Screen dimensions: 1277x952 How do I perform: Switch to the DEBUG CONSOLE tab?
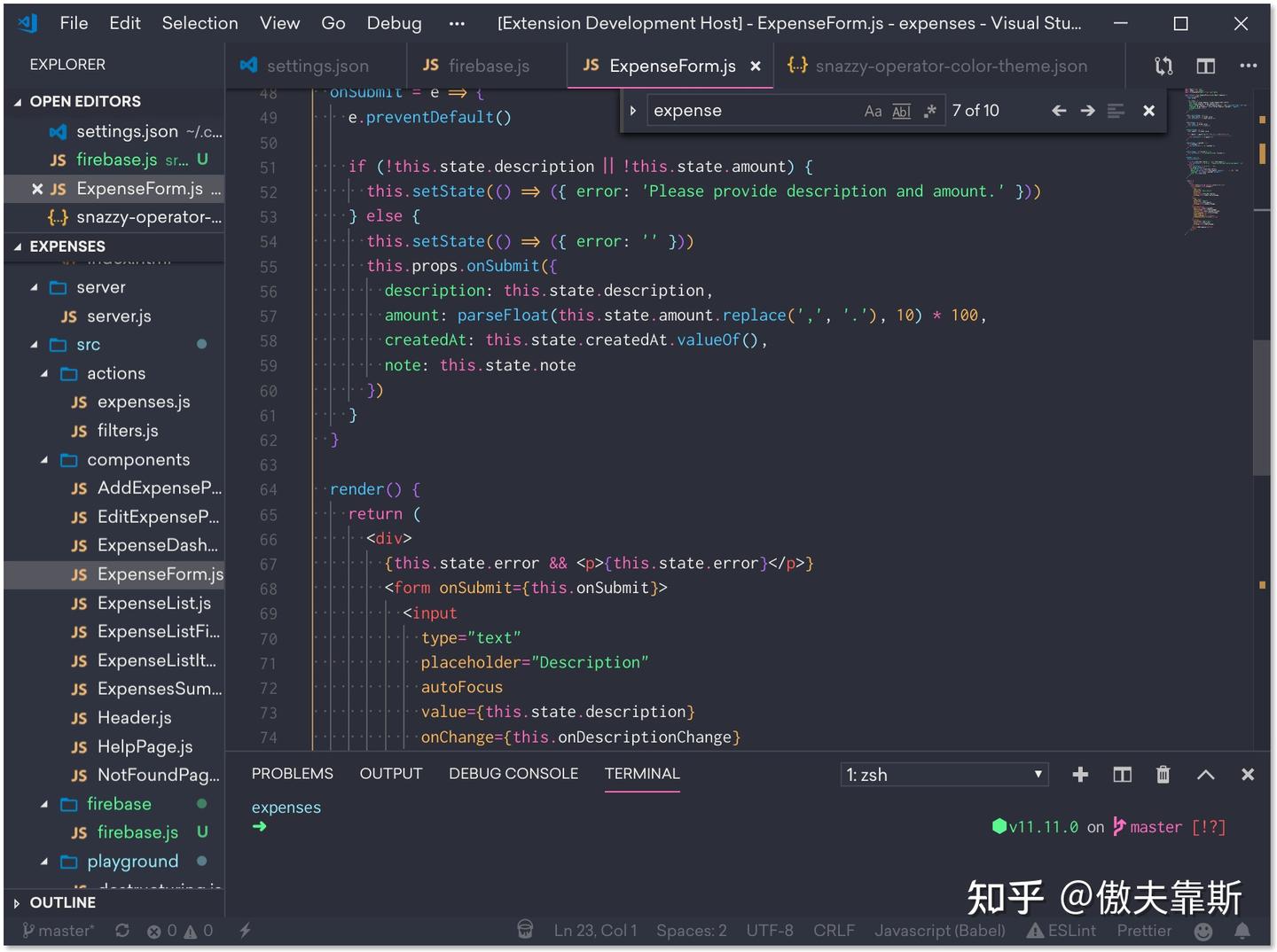coord(513,774)
